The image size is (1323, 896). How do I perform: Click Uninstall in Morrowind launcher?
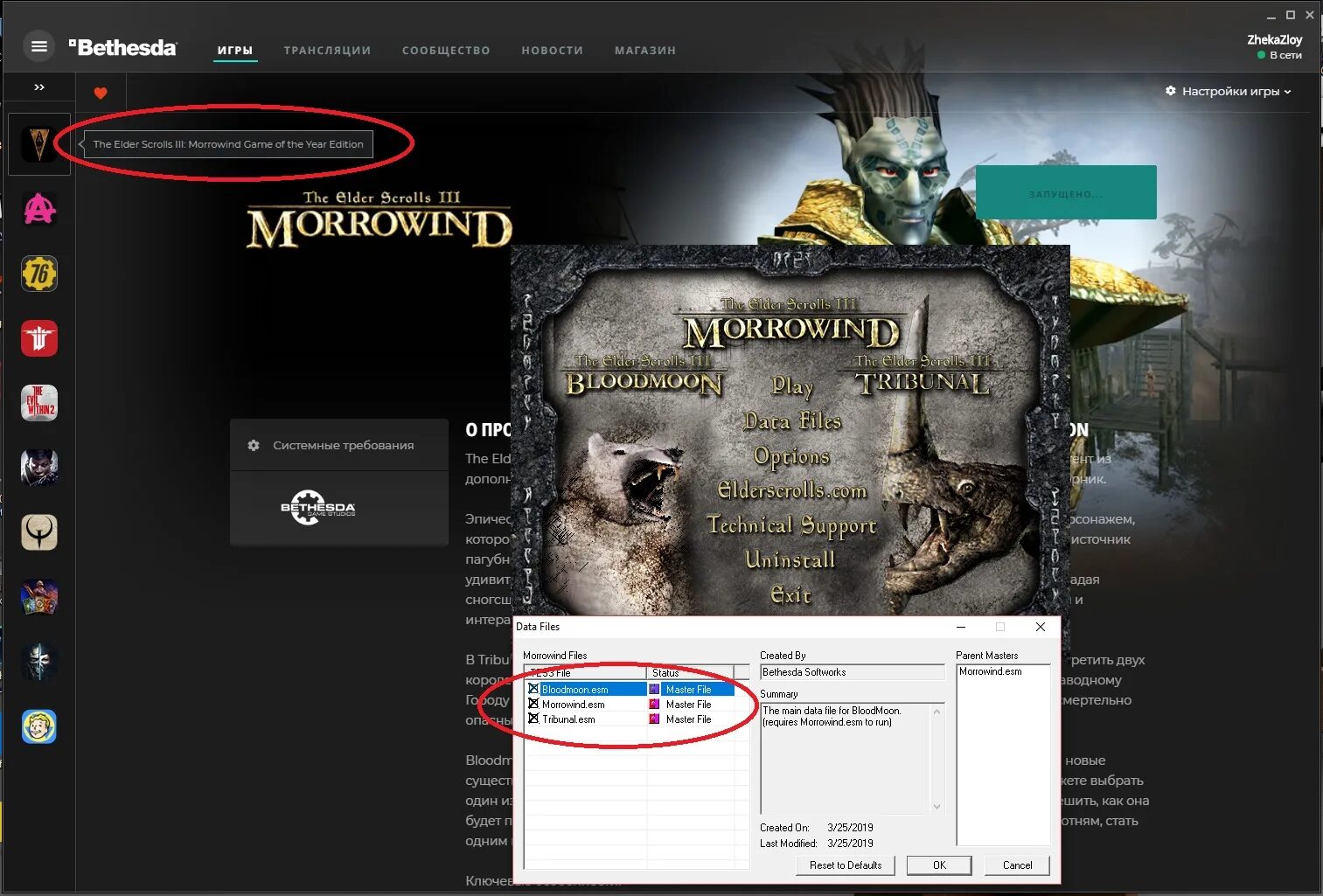pos(790,559)
